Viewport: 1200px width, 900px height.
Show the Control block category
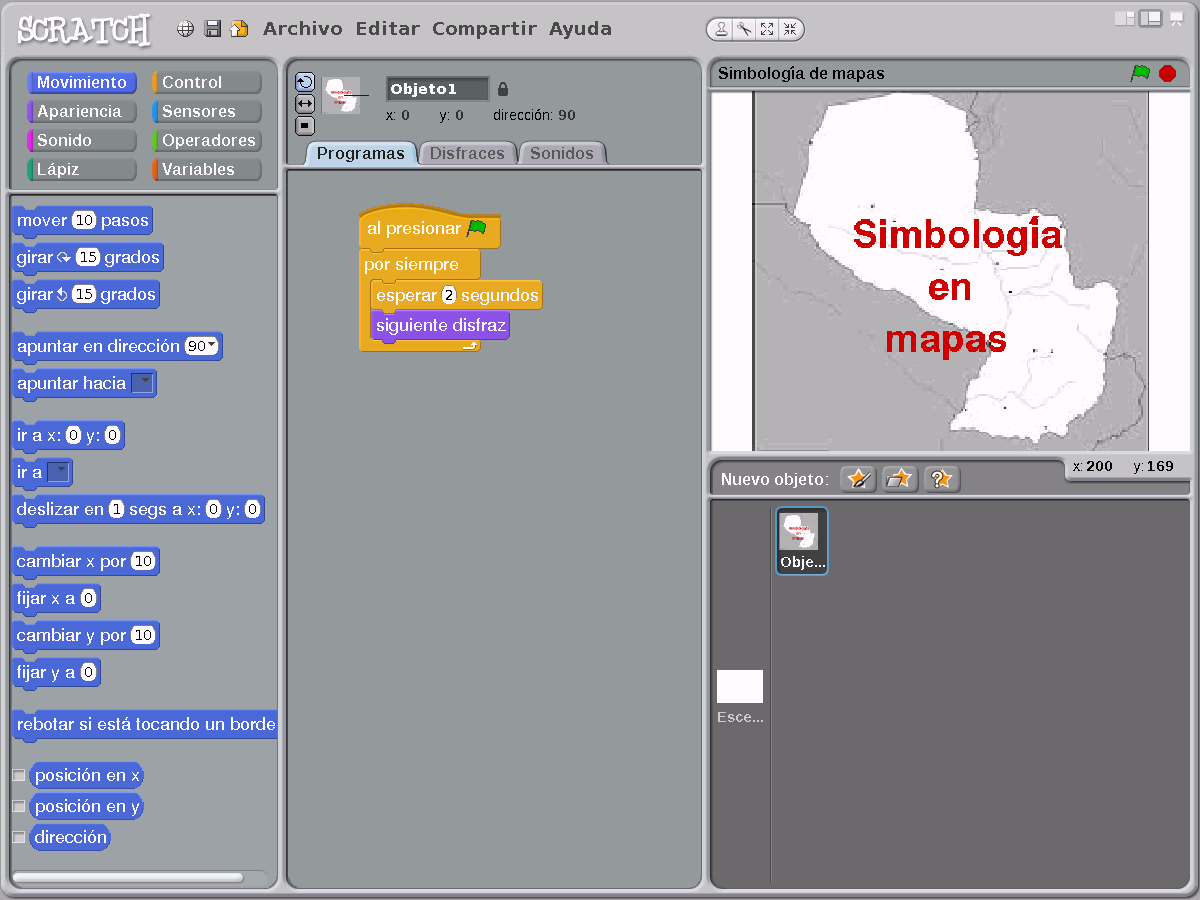click(205, 81)
